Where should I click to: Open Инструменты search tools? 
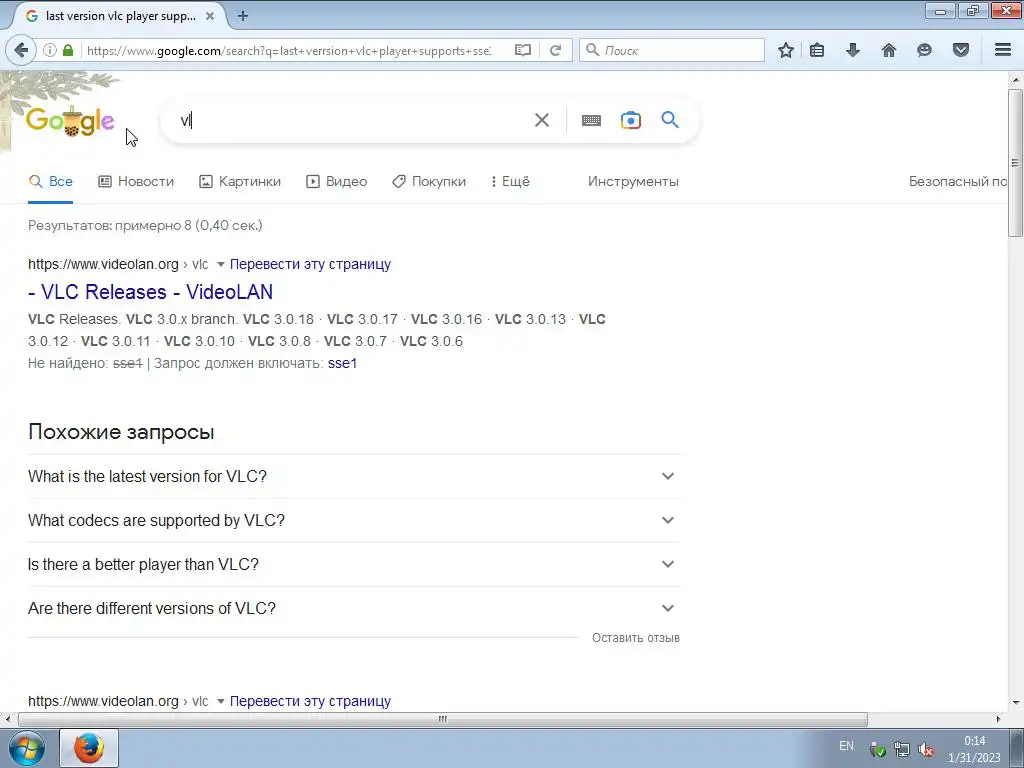(633, 182)
